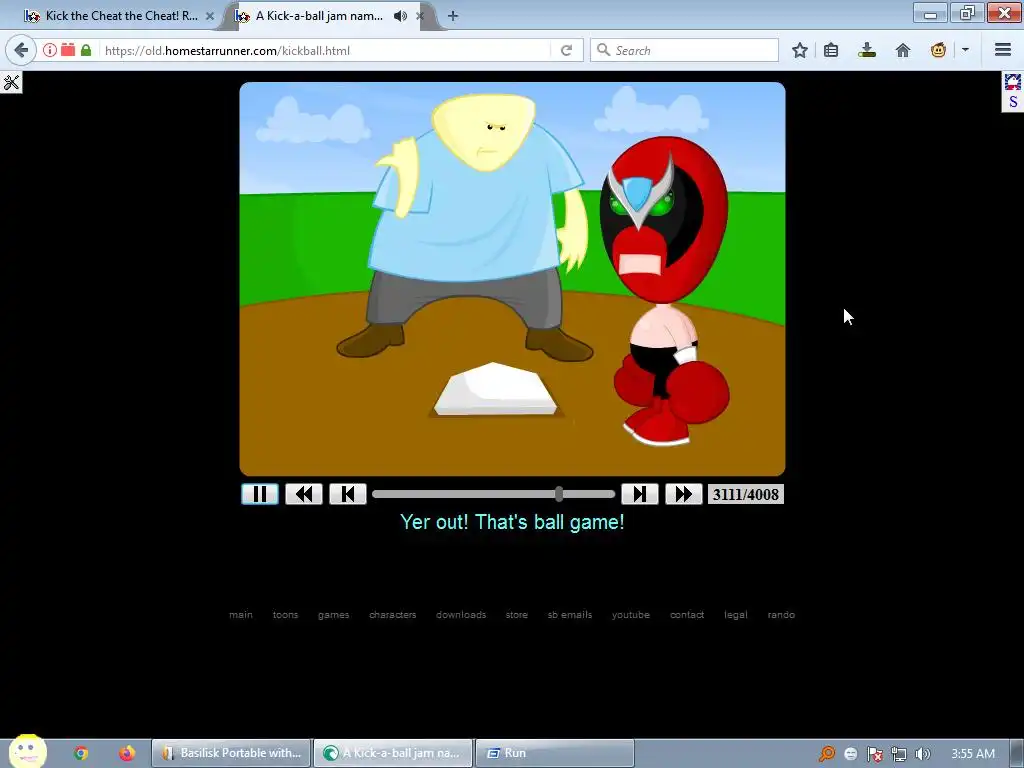1024x768 pixels.
Task: Launch Firefox from the taskbar
Action: 127,753
